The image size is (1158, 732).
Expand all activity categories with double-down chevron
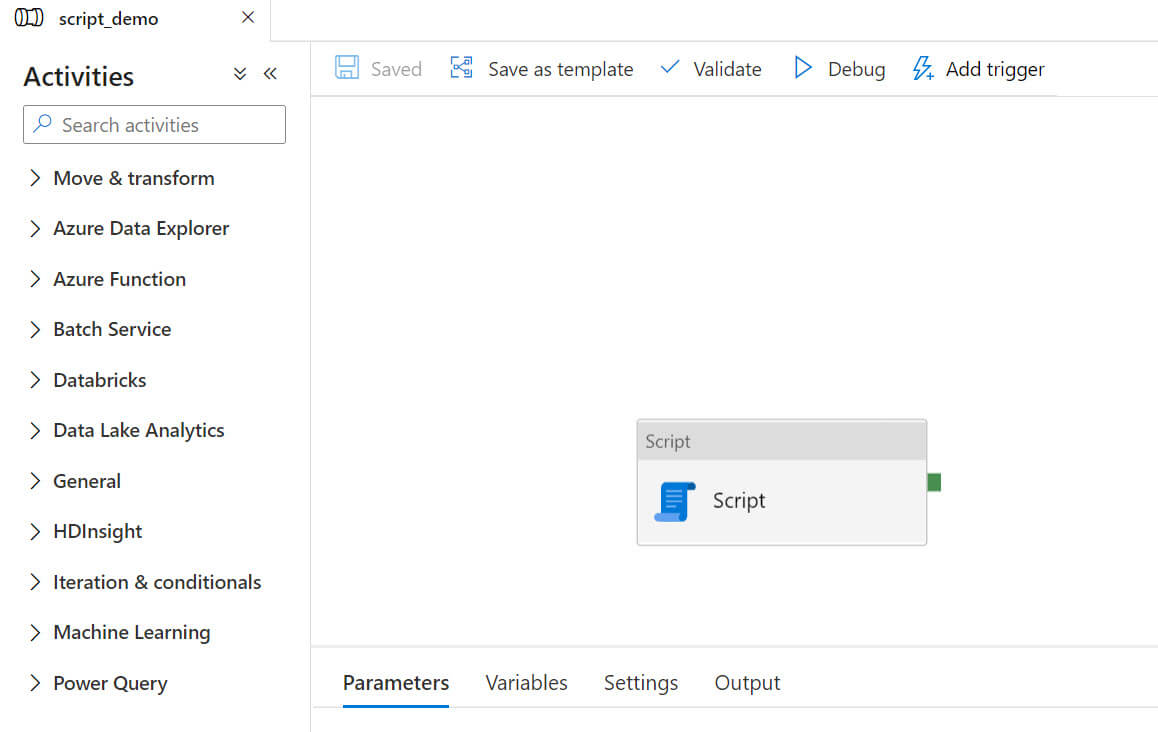click(240, 74)
